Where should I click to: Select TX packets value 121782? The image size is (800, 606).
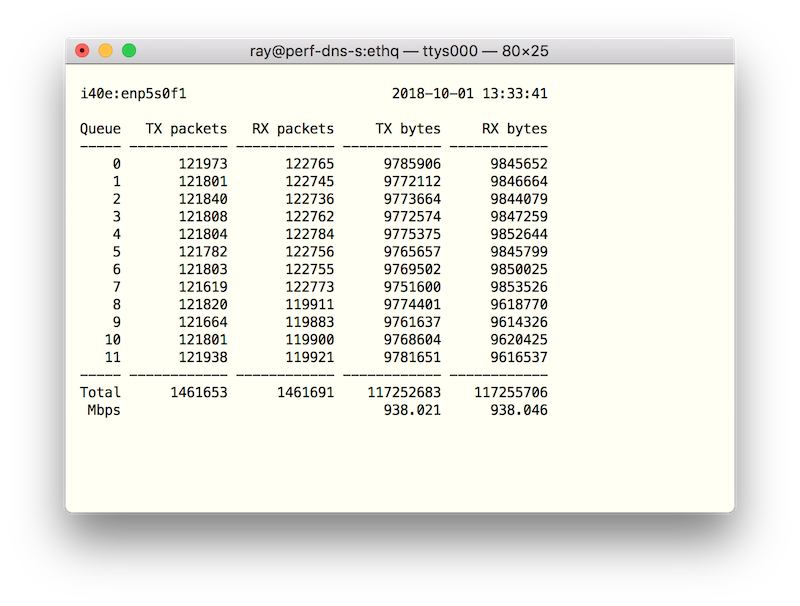[203, 252]
